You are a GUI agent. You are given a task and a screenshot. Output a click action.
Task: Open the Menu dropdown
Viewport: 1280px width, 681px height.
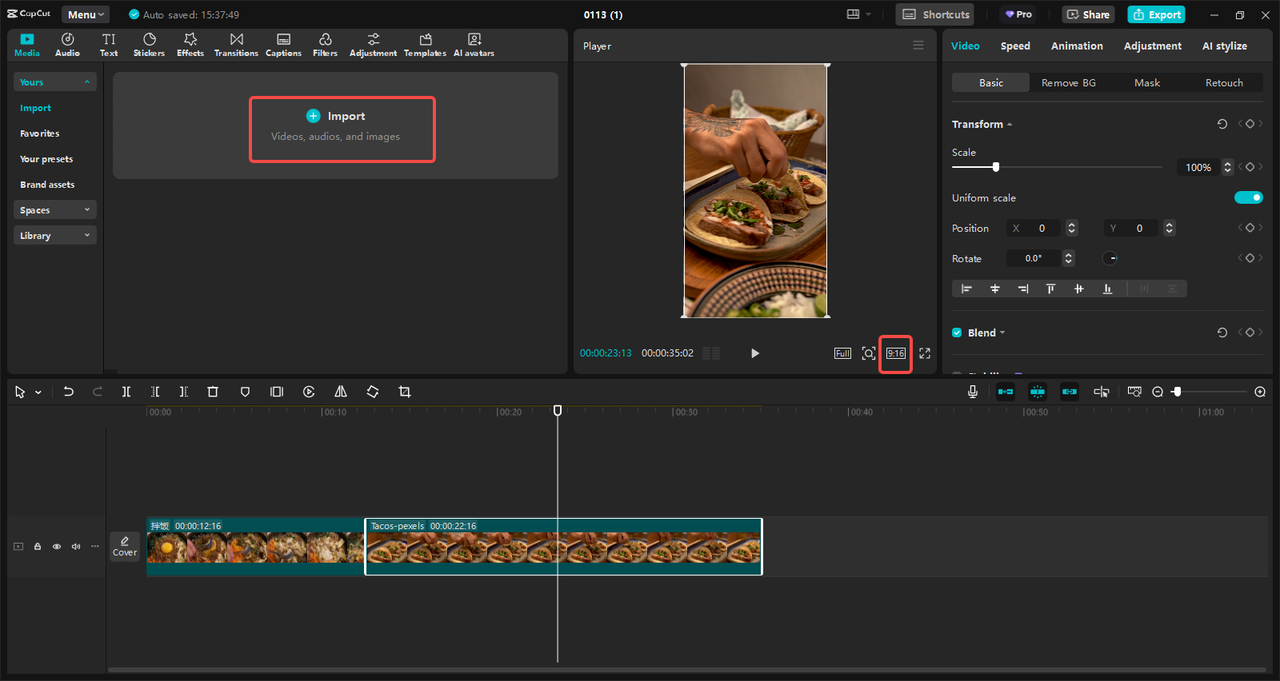coord(86,15)
